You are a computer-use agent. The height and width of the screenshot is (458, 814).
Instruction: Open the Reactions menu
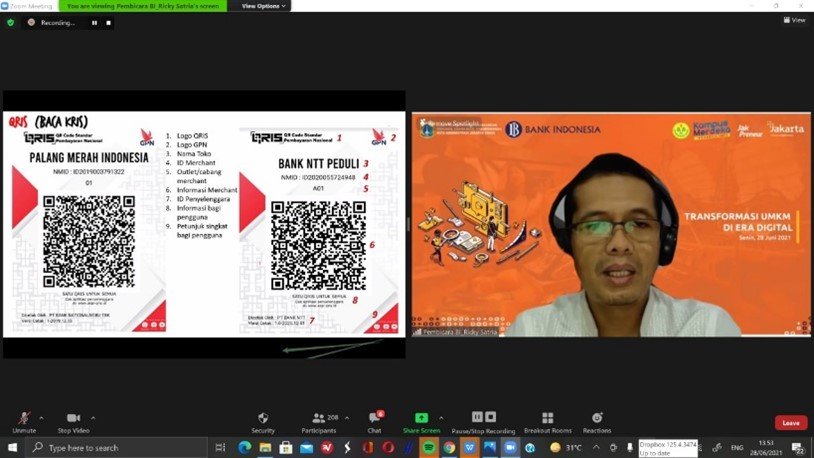597,422
